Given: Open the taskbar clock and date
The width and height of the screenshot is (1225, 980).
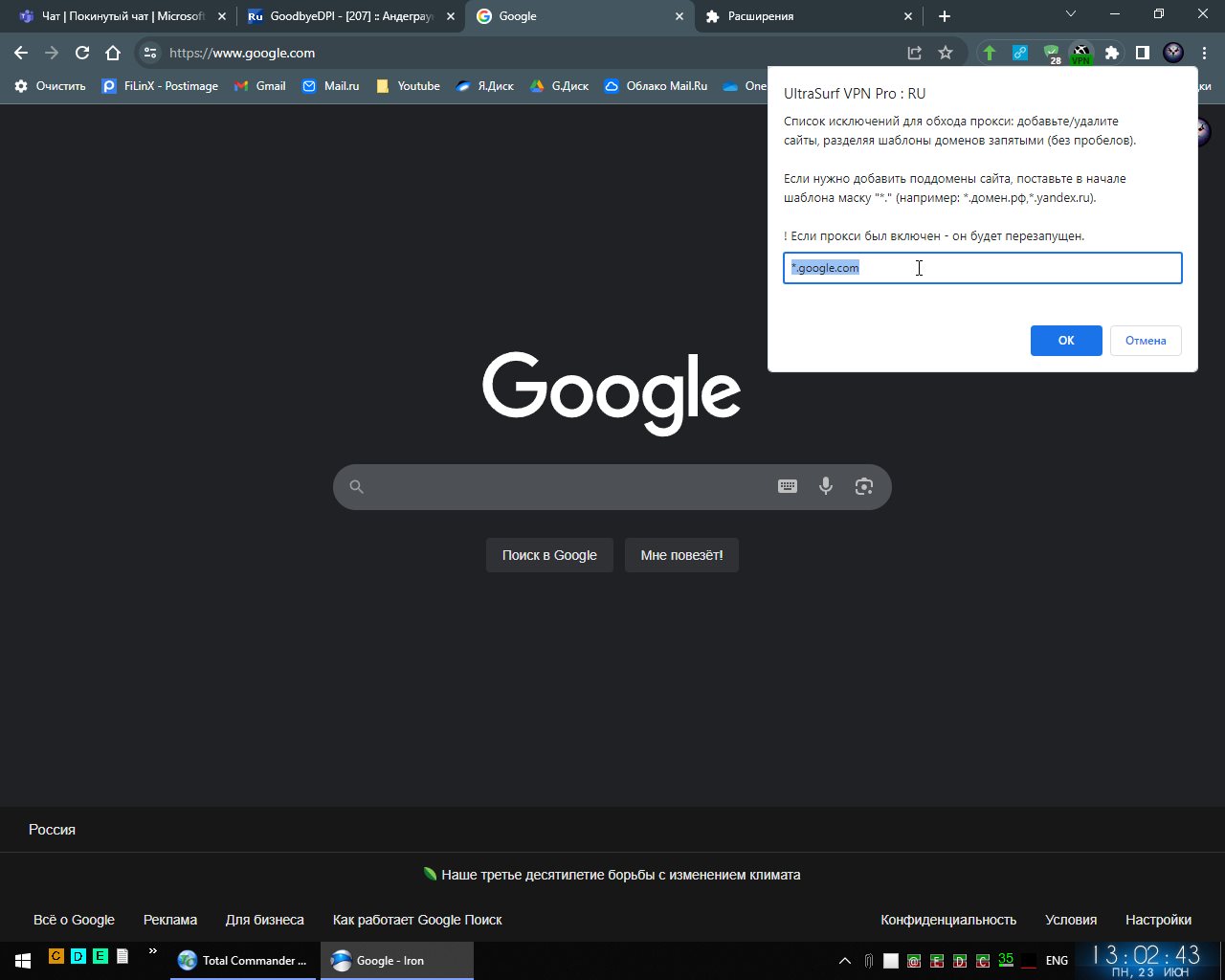Looking at the screenshot, I should [x=1147, y=960].
